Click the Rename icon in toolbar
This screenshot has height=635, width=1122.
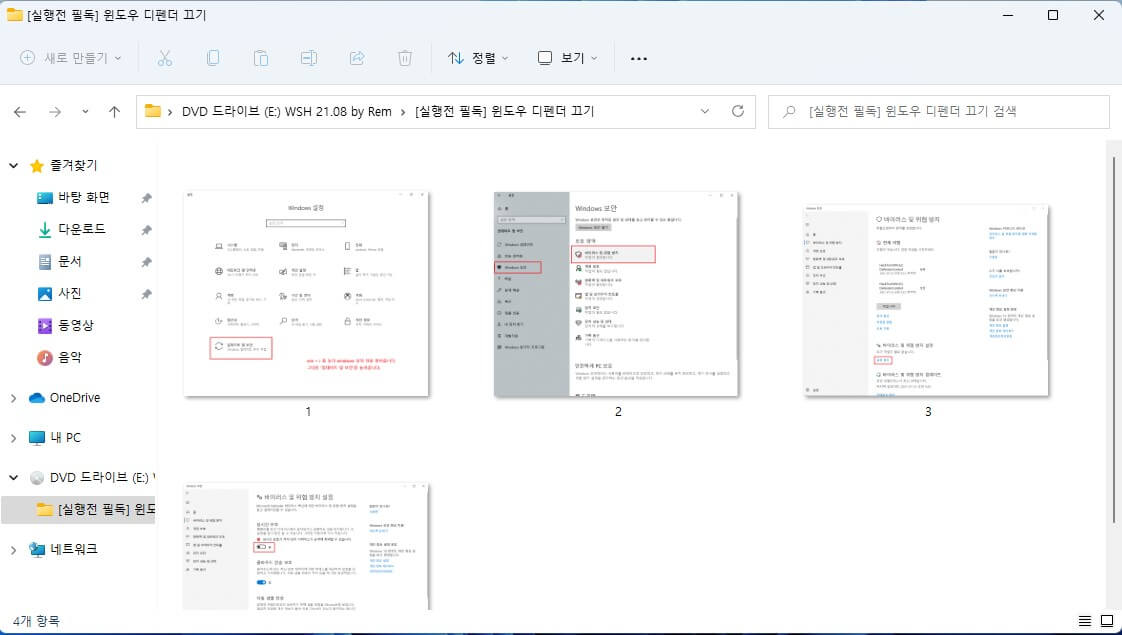[309, 58]
